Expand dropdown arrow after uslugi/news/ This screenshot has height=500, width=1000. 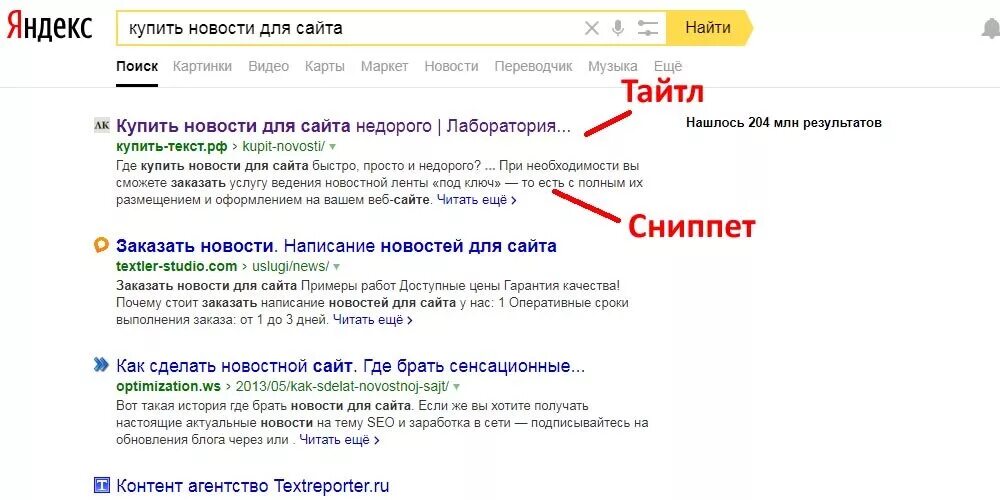coord(336,267)
